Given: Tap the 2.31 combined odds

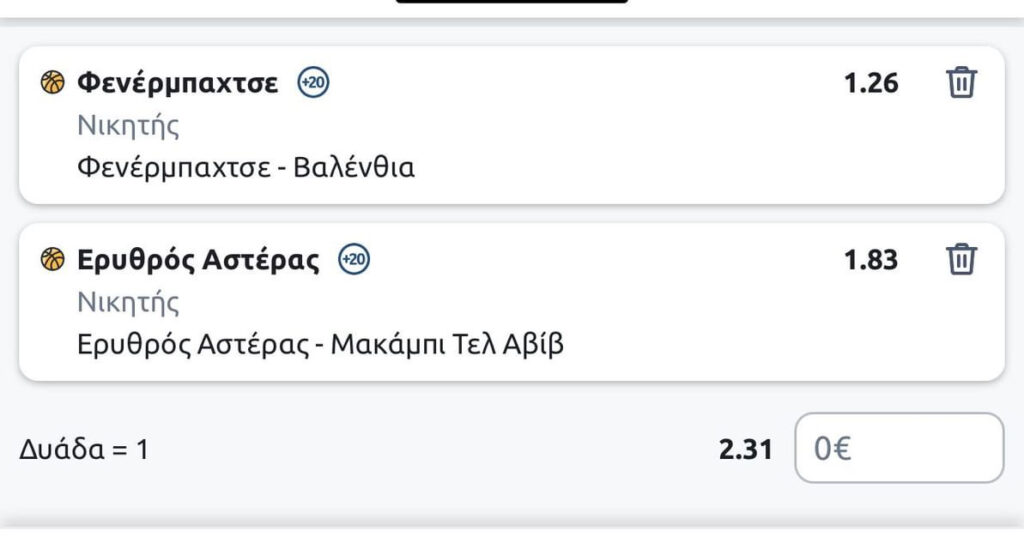Looking at the screenshot, I should (x=745, y=450).
